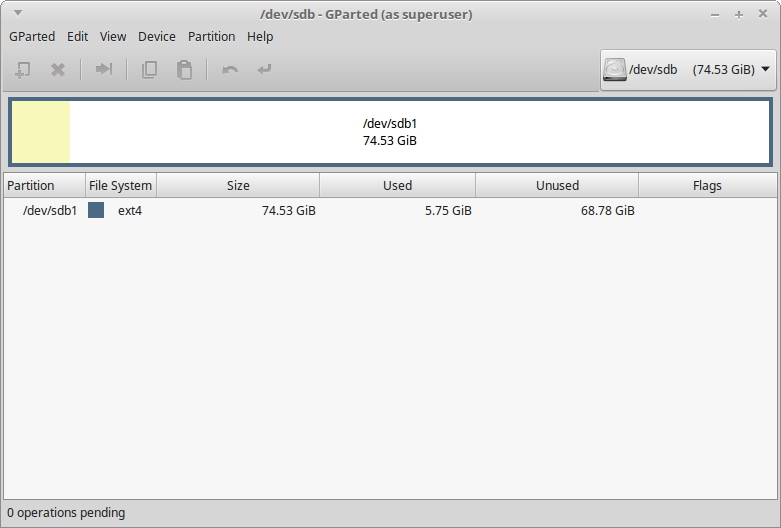Click the Partition column header
Image resolution: width=781 pixels, height=528 pixels.
pyautogui.click(x=45, y=185)
